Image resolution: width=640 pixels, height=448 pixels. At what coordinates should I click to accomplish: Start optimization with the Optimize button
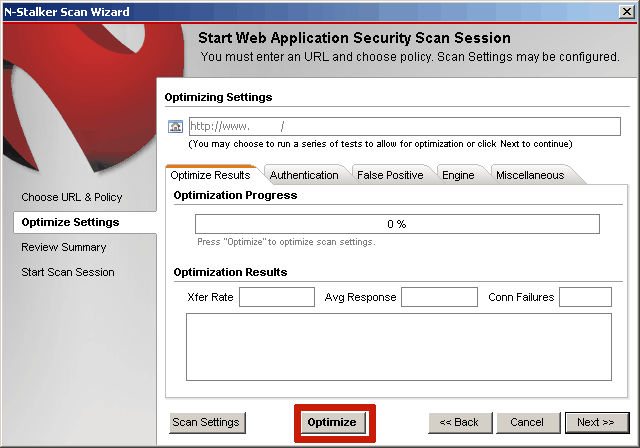332,422
